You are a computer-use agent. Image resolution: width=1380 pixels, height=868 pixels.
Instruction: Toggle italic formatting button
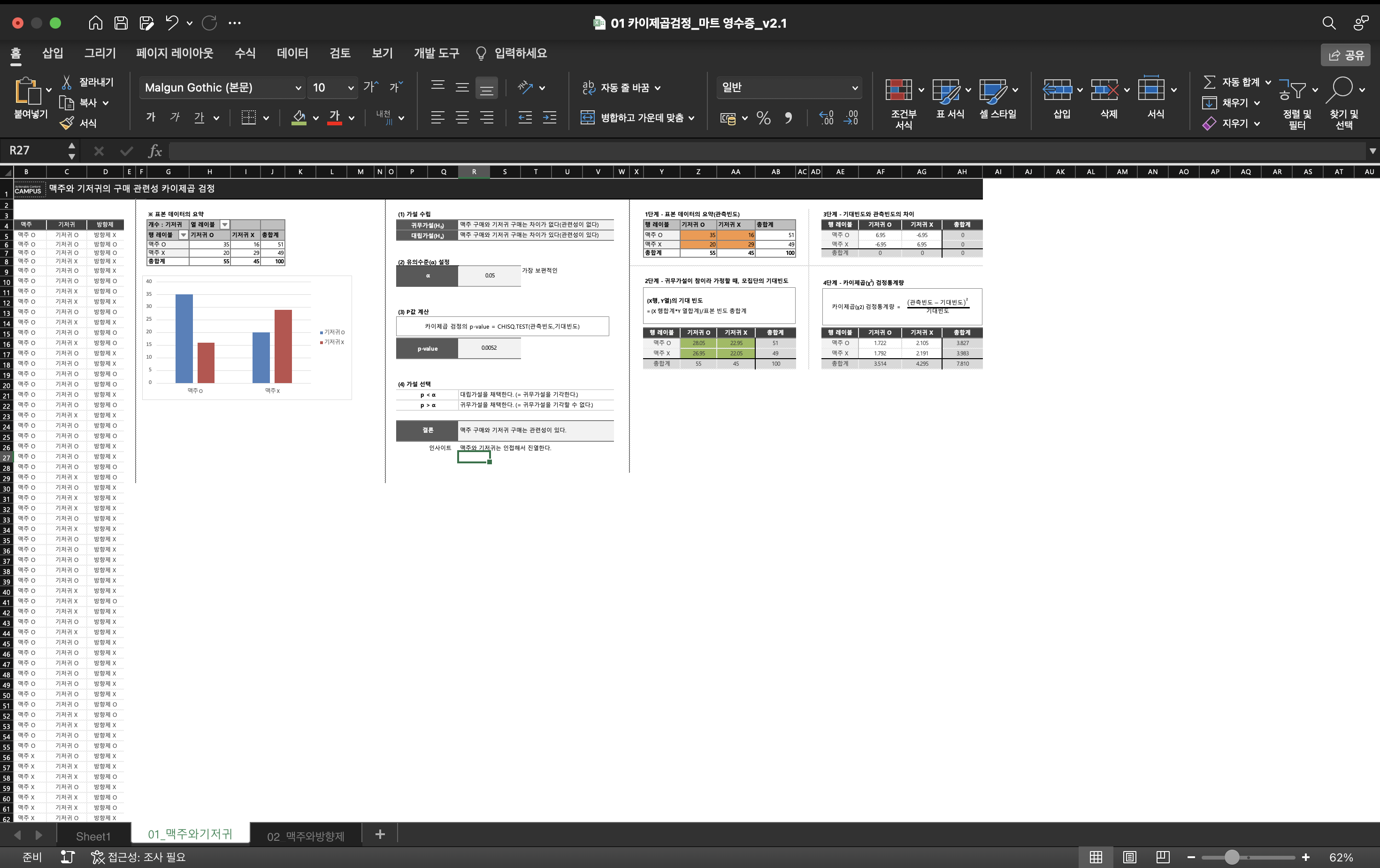[175, 117]
